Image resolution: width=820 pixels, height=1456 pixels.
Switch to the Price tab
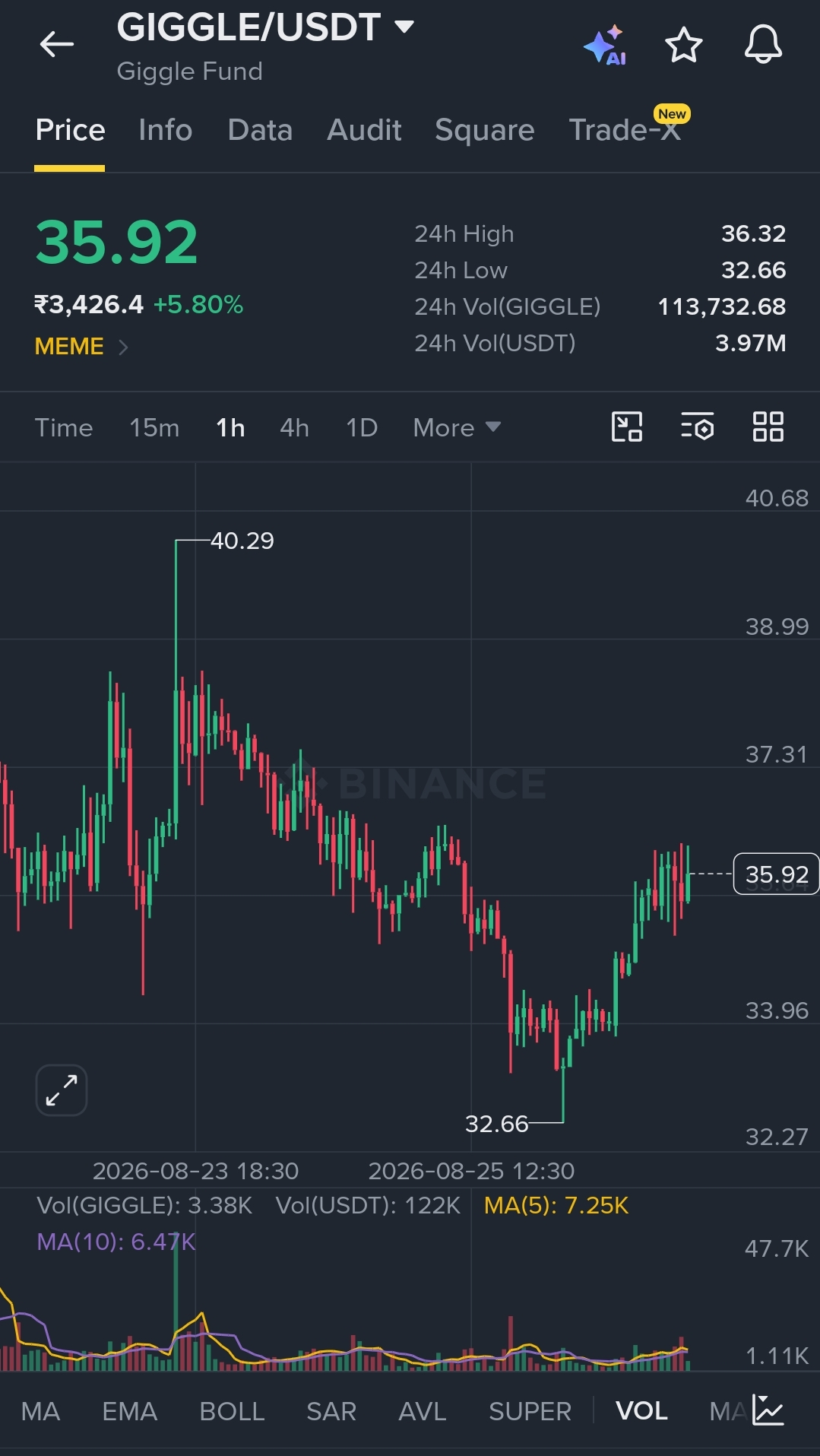(x=70, y=130)
